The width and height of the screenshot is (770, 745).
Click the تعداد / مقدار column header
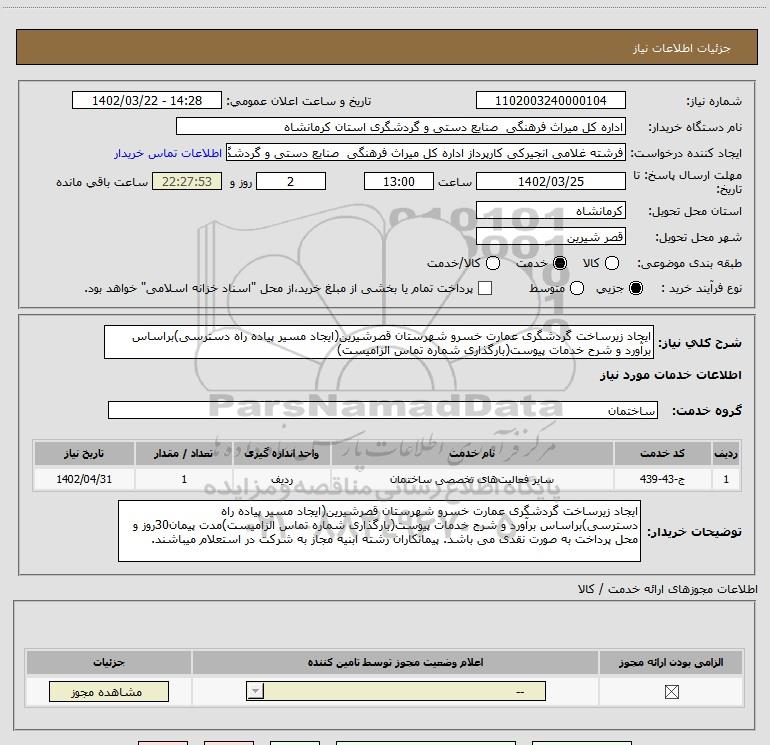tap(184, 453)
